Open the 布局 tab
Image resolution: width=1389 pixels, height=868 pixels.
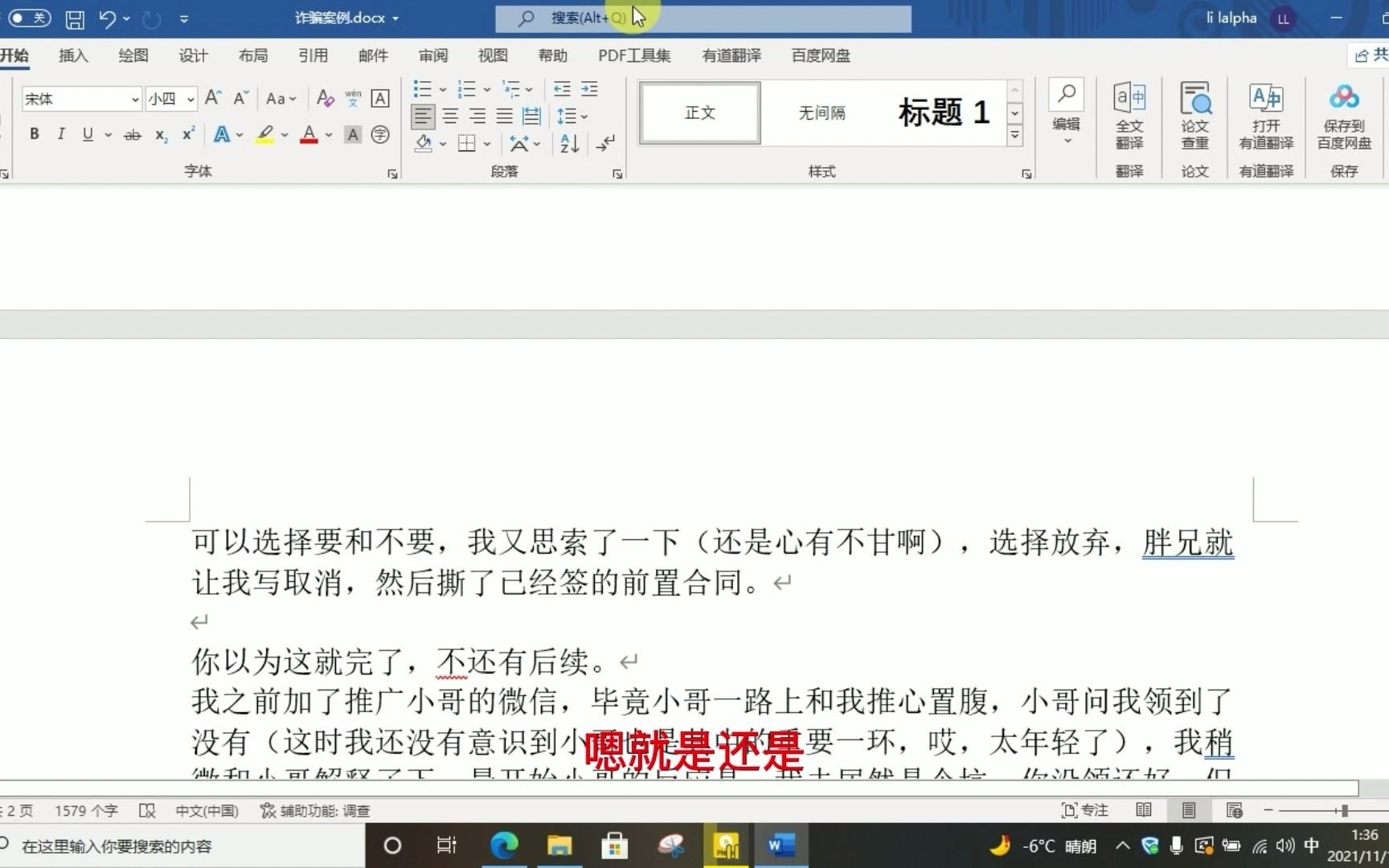[x=253, y=55]
